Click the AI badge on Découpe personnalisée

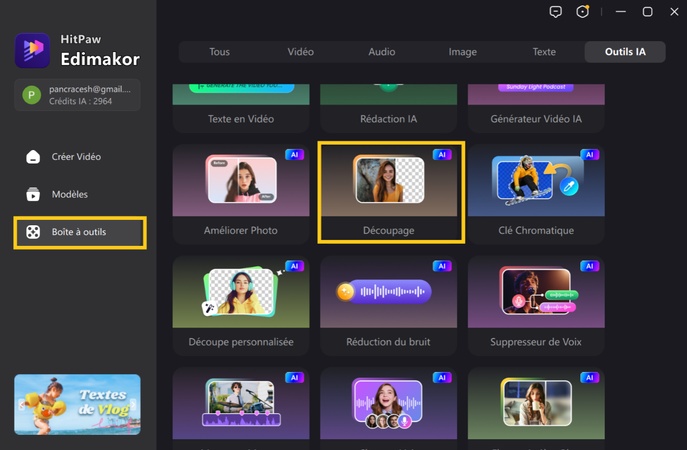[x=294, y=266]
